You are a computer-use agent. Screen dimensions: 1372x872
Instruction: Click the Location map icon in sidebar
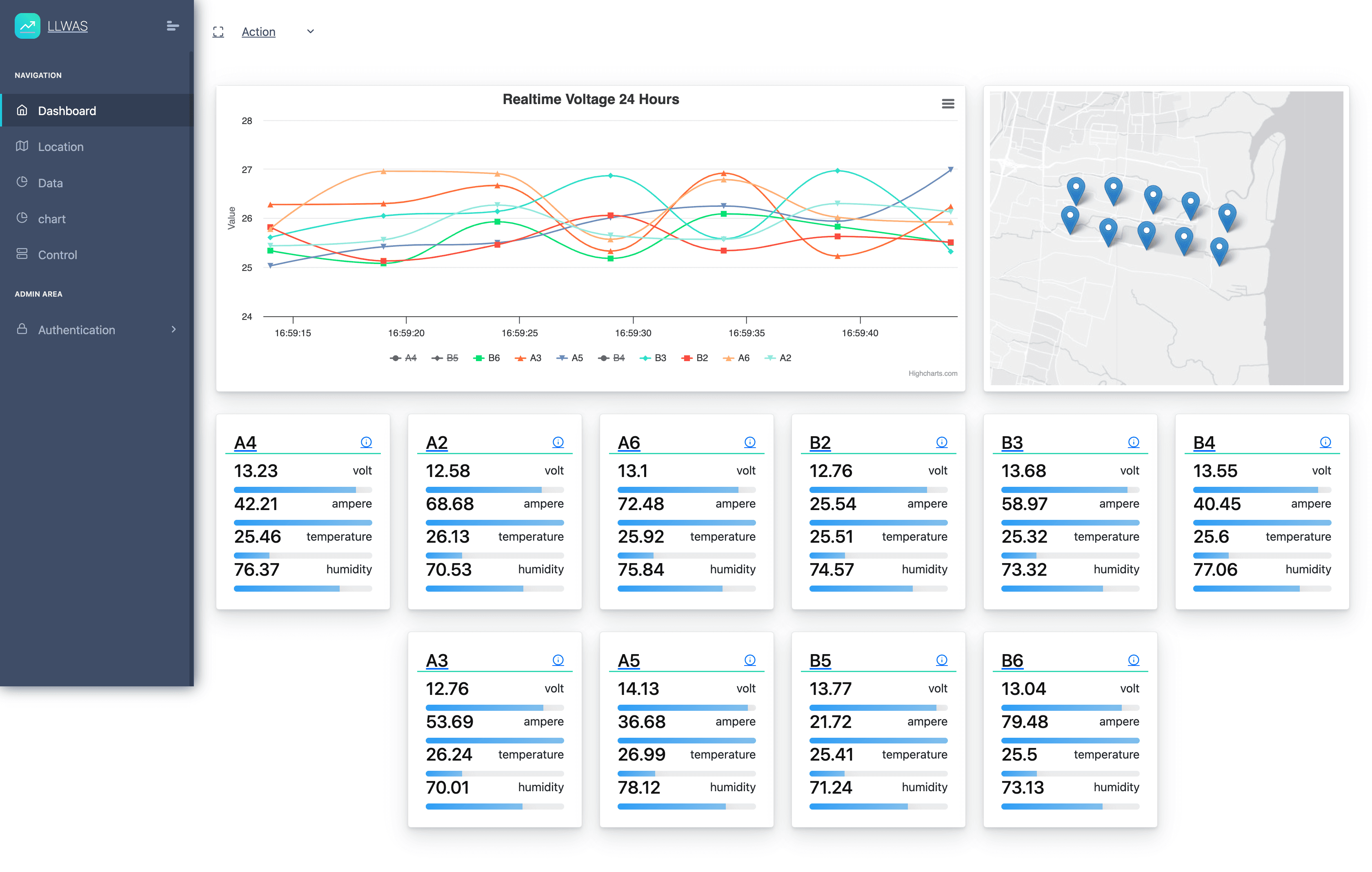[x=22, y=146]
